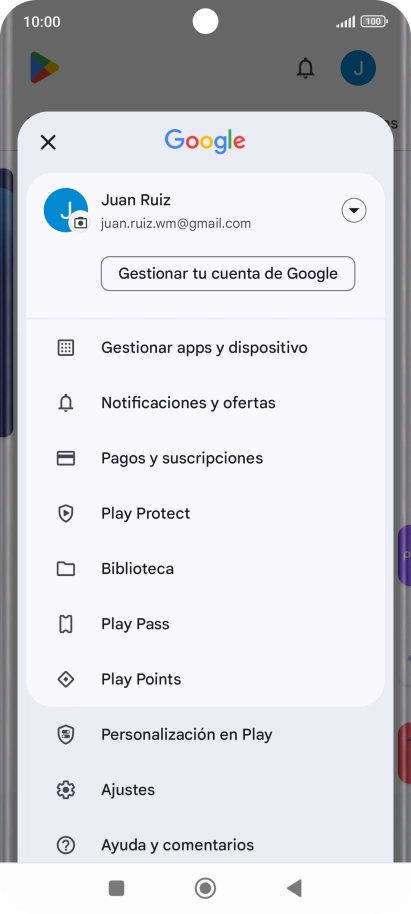
Task: Tap the recent apps square button
Action: click(117, 888)
